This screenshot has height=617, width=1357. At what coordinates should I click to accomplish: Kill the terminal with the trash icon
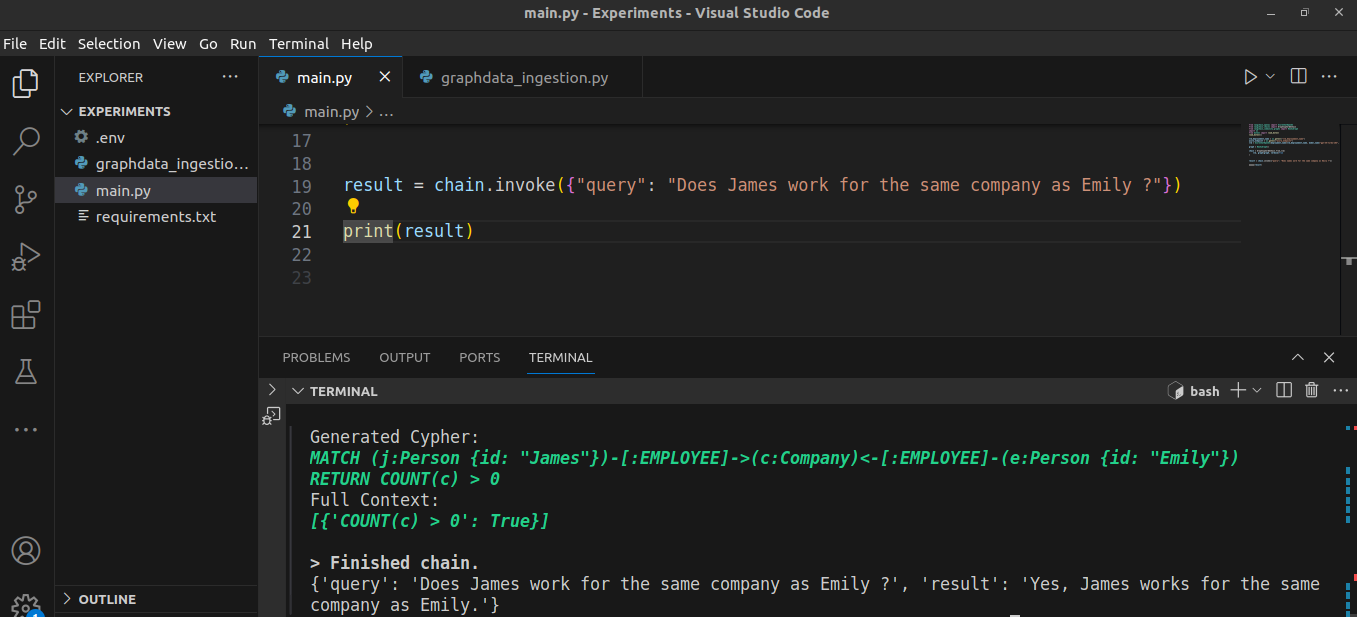pyautogui.click(x=1311, y=390)
